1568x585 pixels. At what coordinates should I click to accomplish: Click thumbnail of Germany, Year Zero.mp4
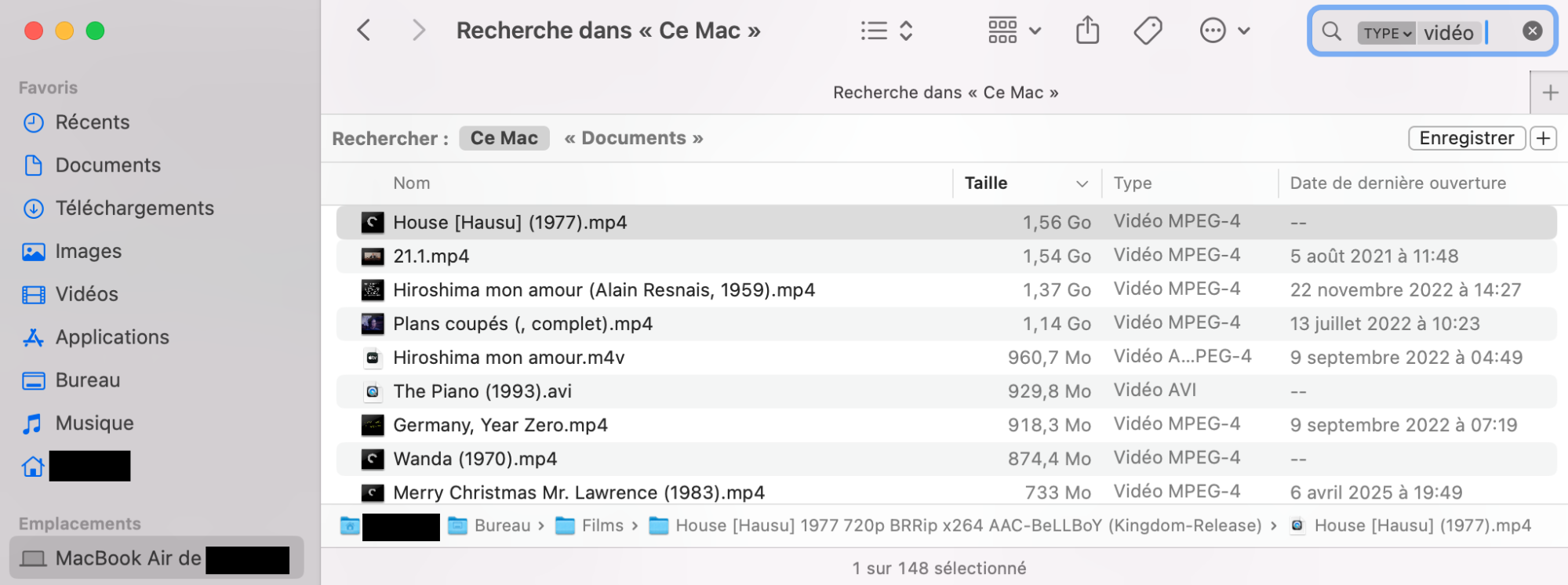(373, 425)
